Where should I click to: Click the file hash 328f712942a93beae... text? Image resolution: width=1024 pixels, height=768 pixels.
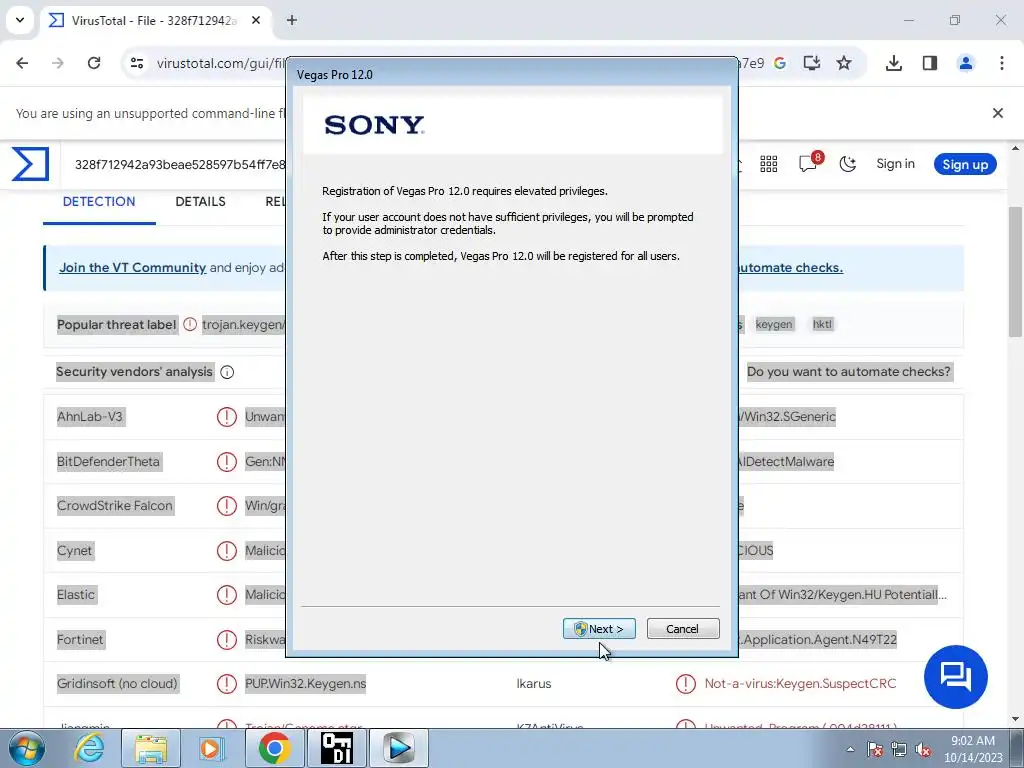[180, 165]
